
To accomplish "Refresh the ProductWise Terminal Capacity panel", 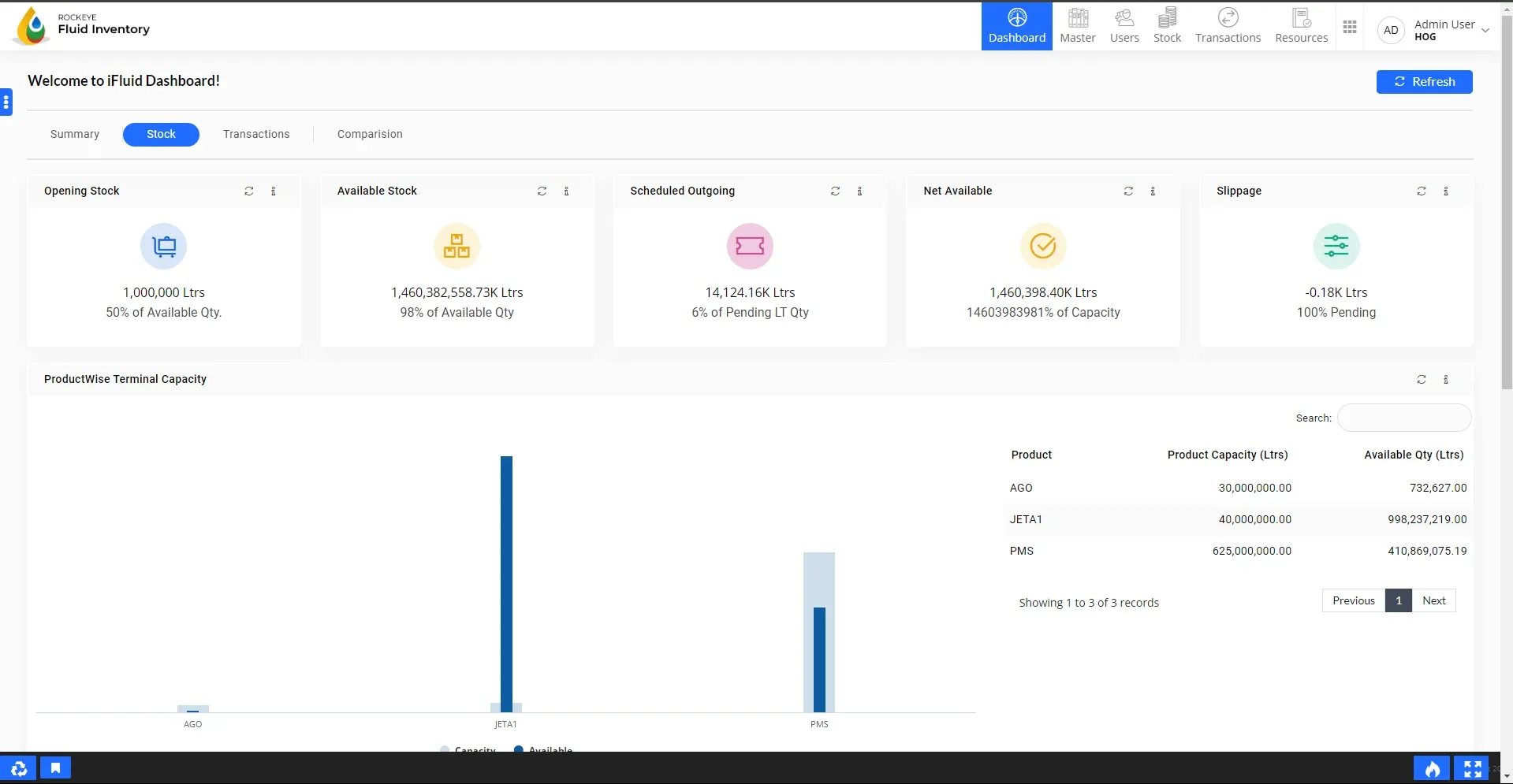I will point(1422,380).
